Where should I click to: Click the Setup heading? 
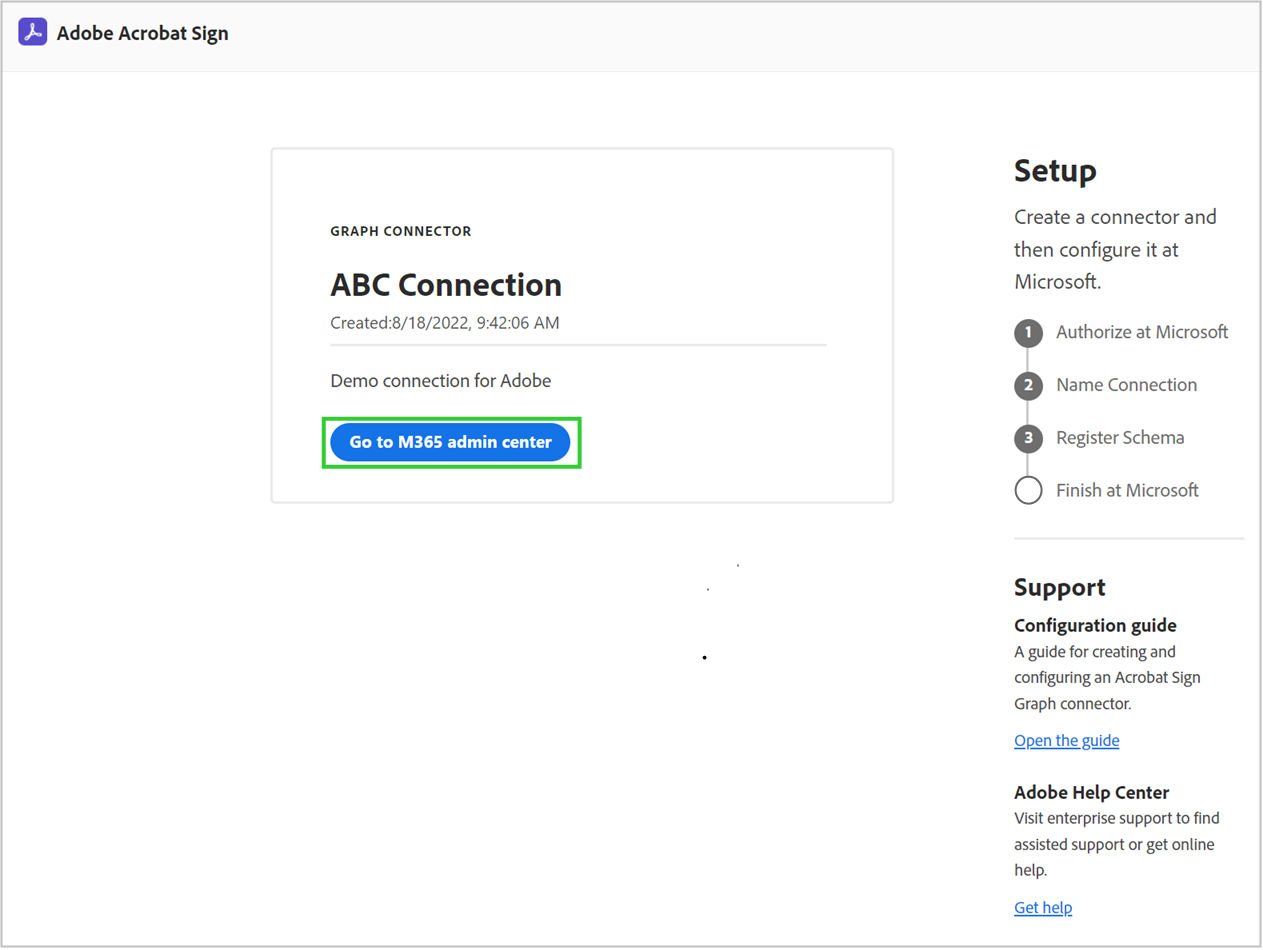click(x=1055, y=171)
